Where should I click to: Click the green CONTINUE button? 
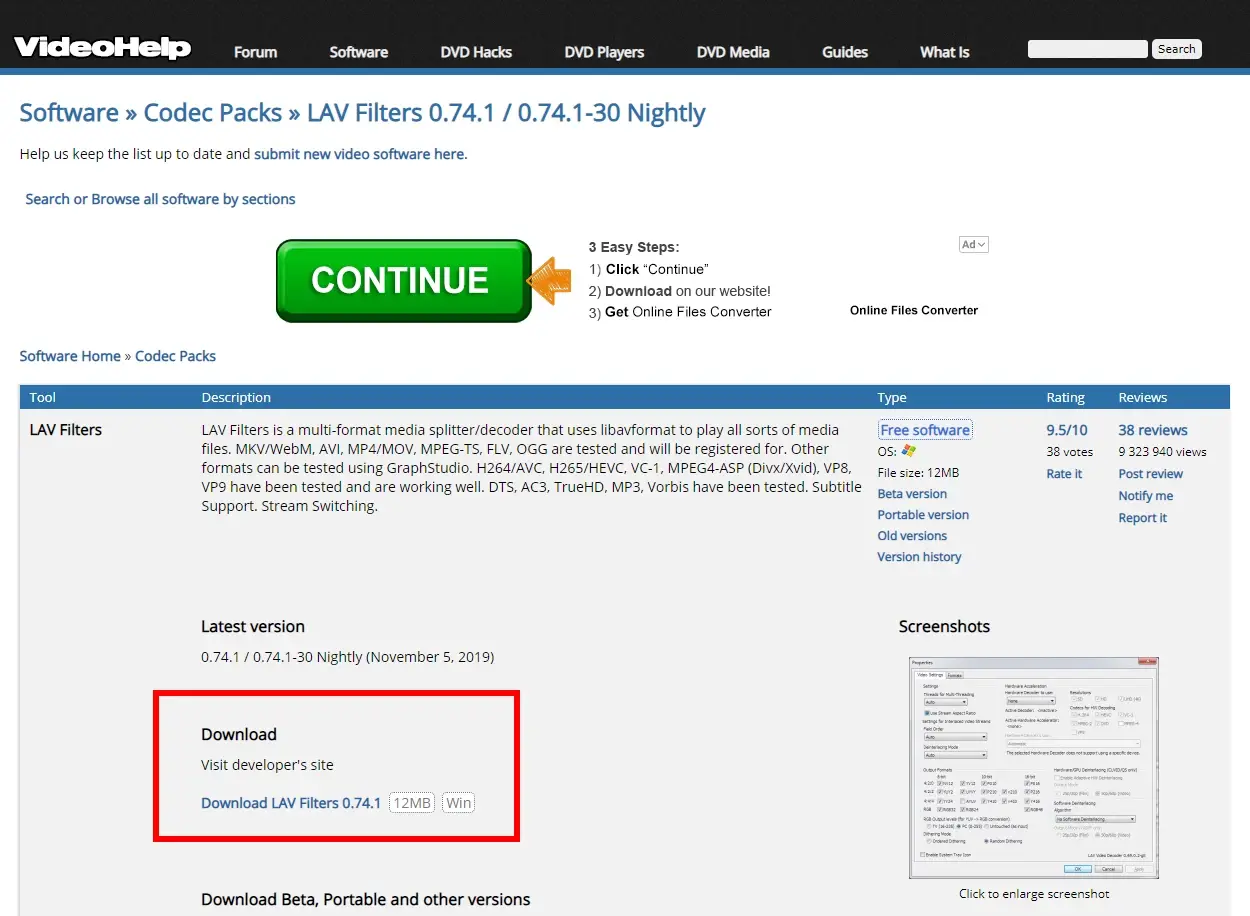403,281
